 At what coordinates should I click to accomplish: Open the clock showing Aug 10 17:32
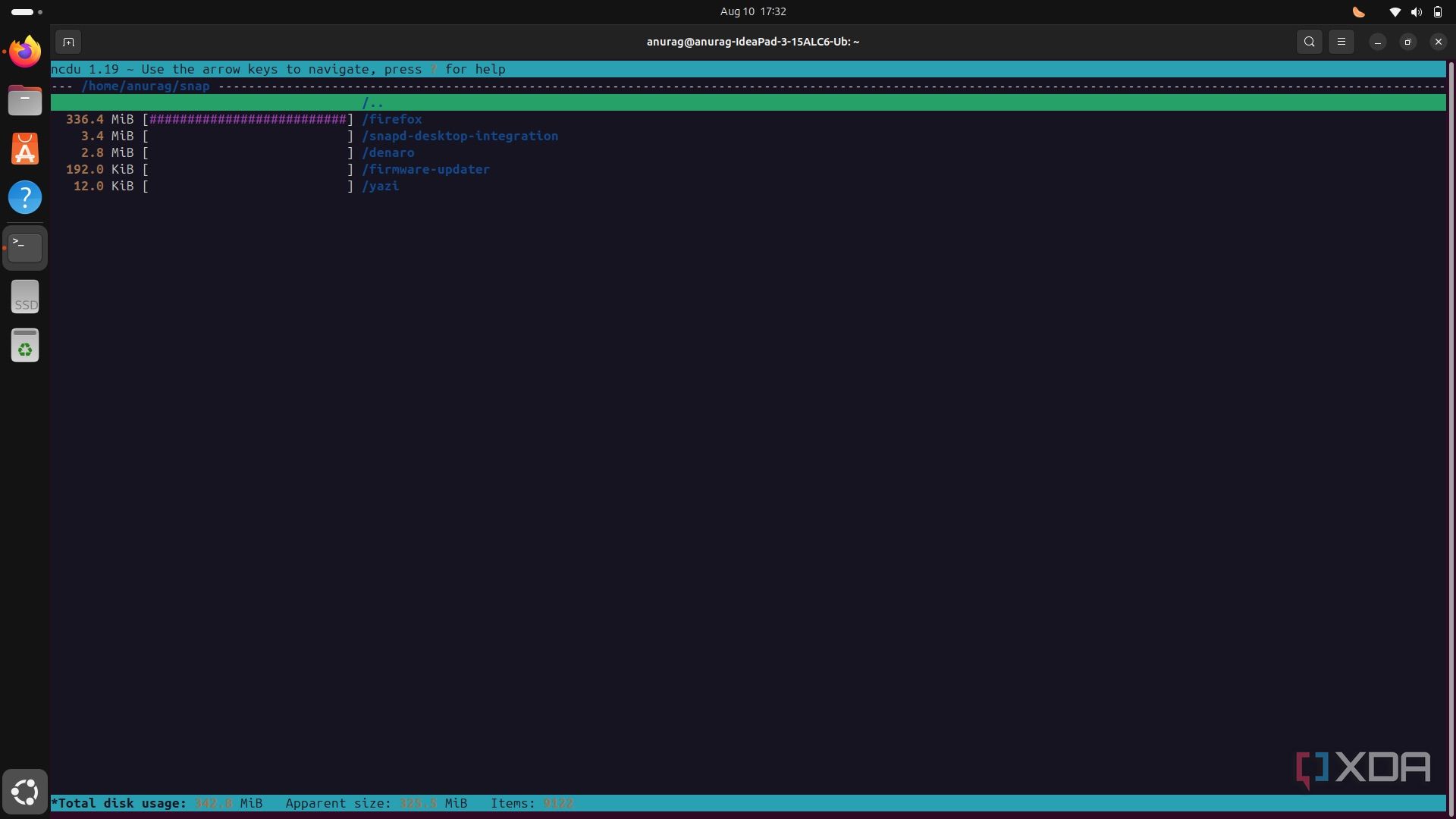point(753,11)
